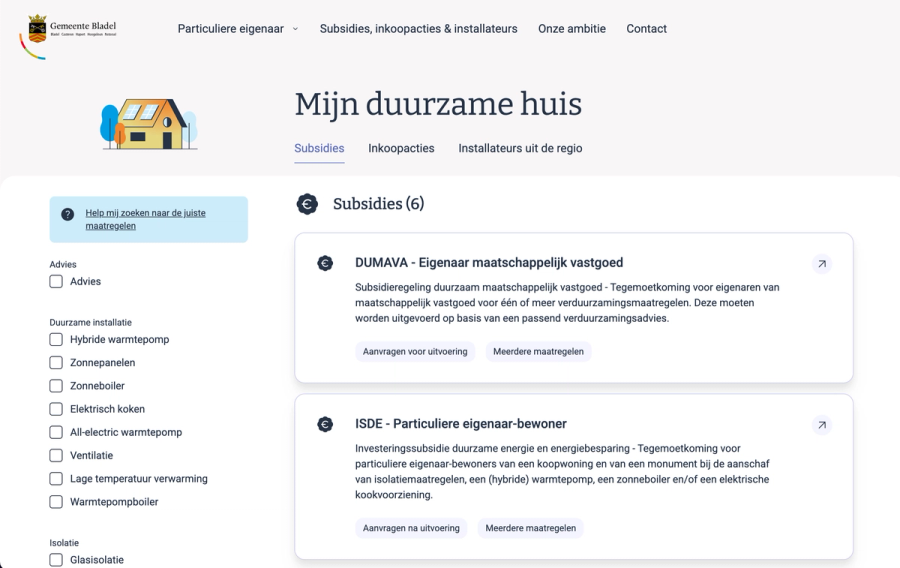Check the Warmtepompboiler option
Viewport: 900px width, 568px height.
pos(56,502)
